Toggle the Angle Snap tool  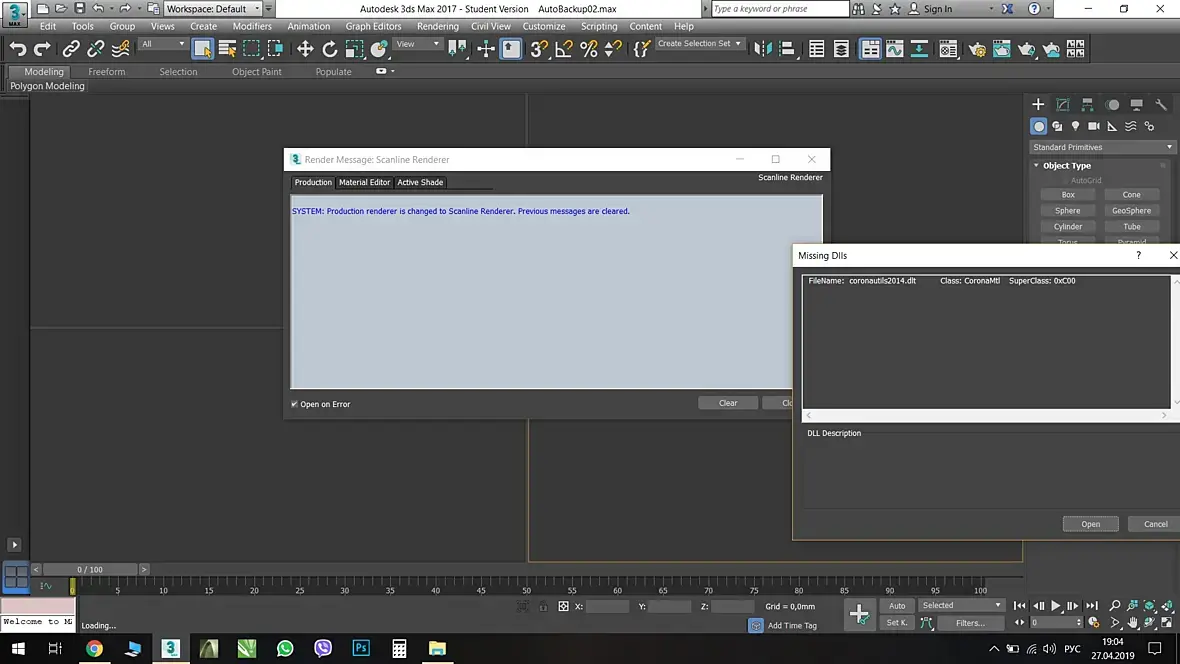[x=564, y=49]
